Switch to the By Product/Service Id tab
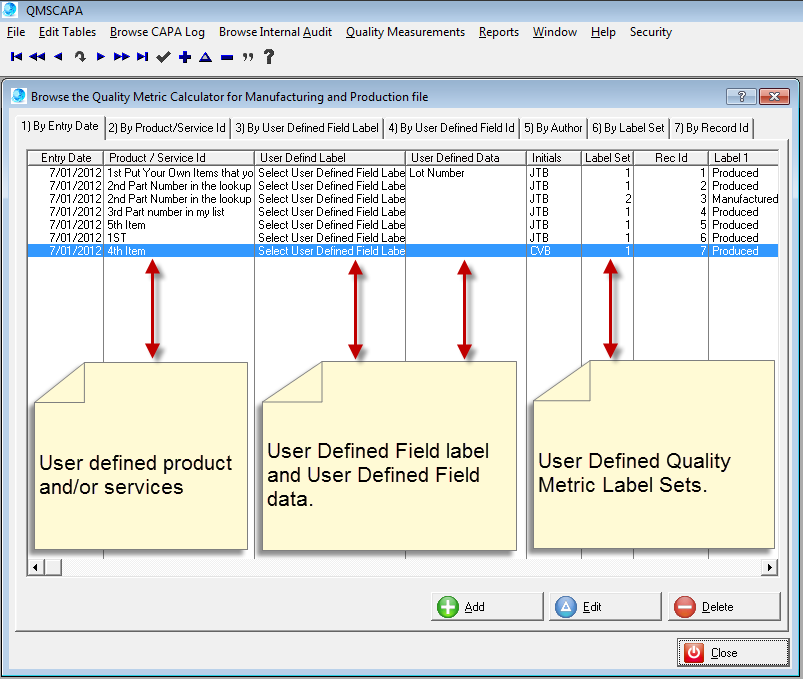 point(167,128)
